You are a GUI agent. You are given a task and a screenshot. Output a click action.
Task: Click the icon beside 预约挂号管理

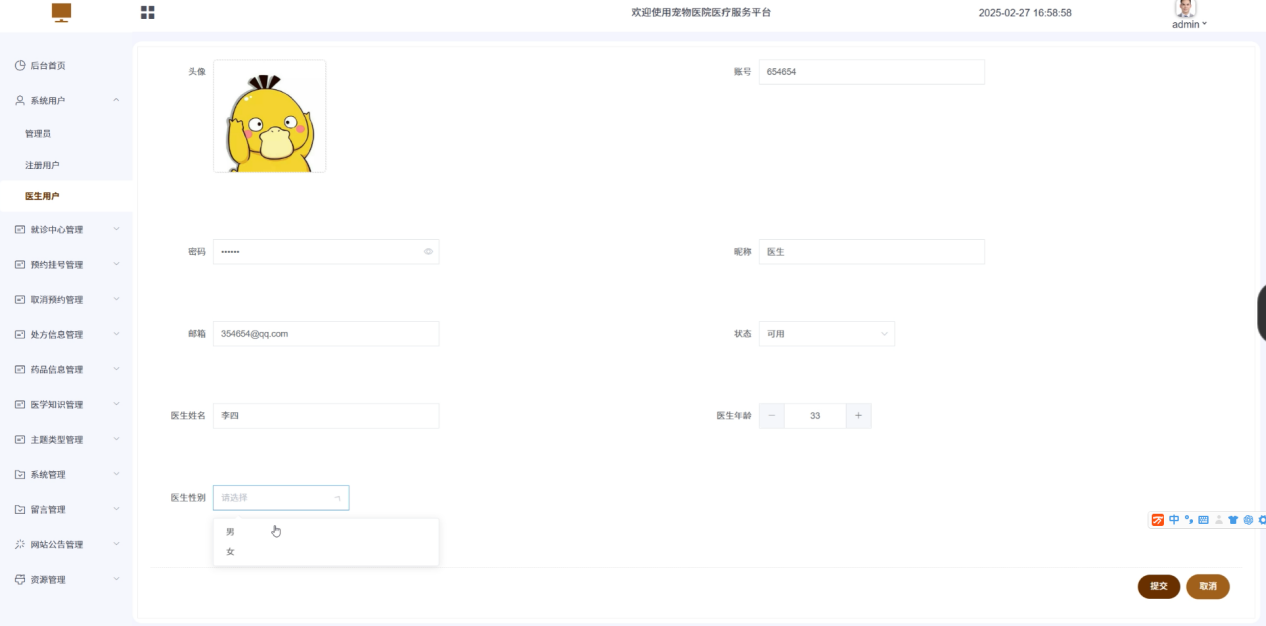tap(20, 265)
